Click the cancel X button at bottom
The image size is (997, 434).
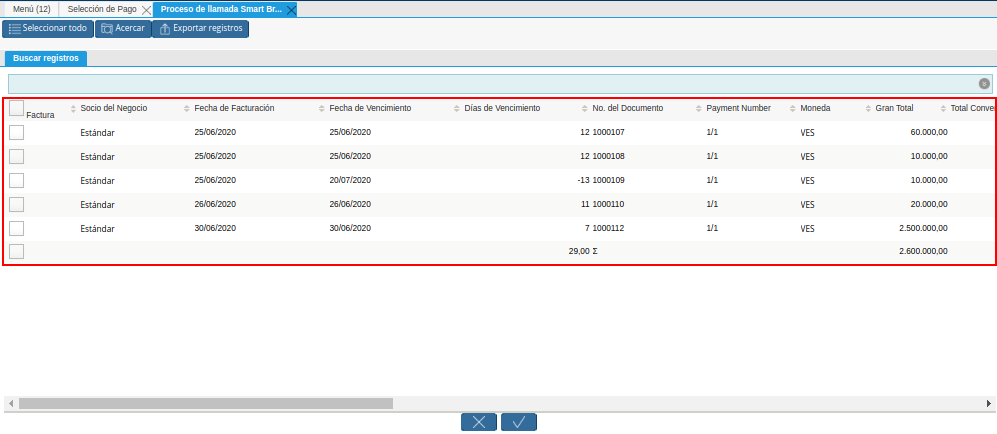tap(479, 422)
